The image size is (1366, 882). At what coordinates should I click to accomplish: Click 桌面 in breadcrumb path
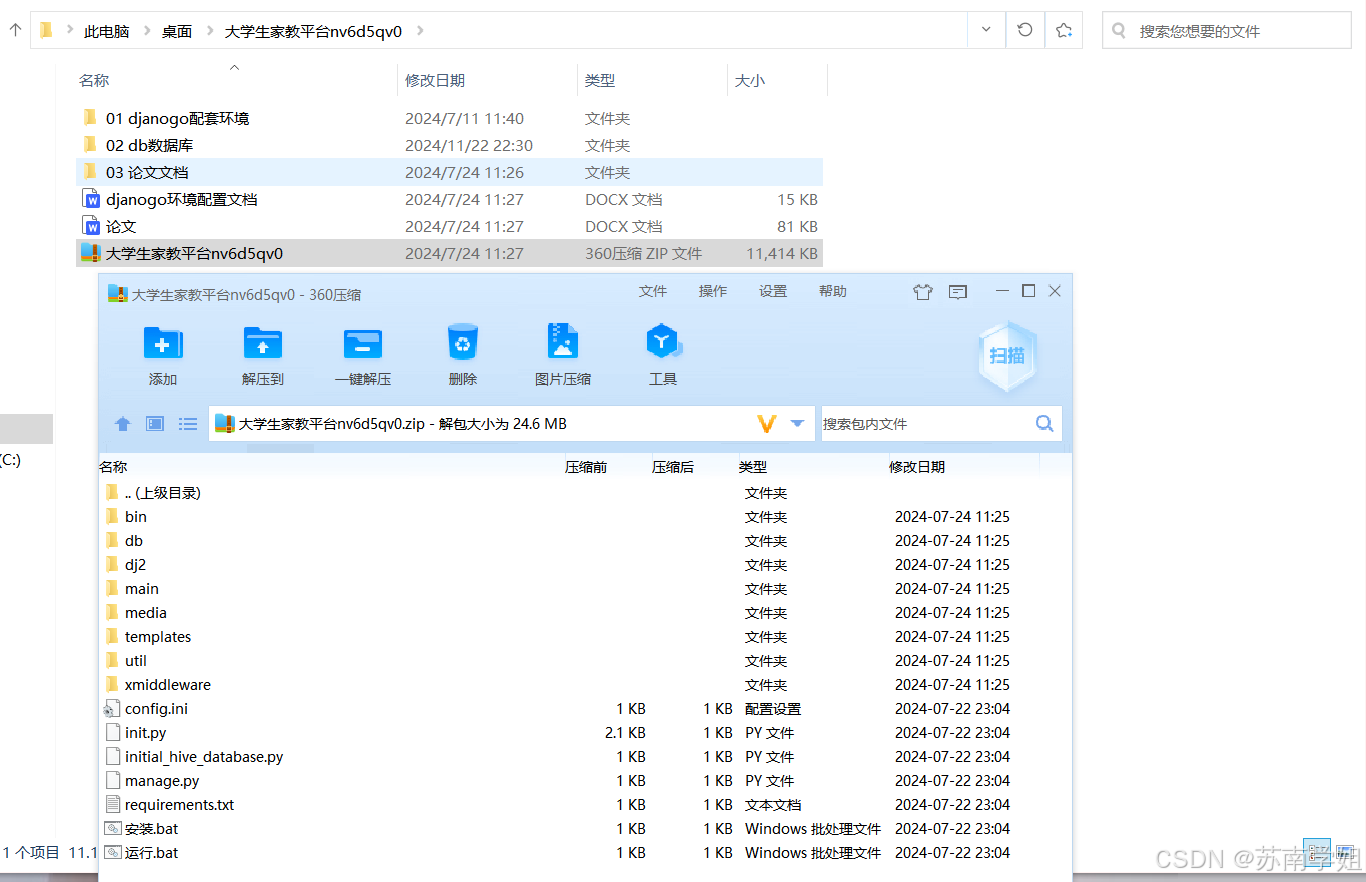coord(177,31)
